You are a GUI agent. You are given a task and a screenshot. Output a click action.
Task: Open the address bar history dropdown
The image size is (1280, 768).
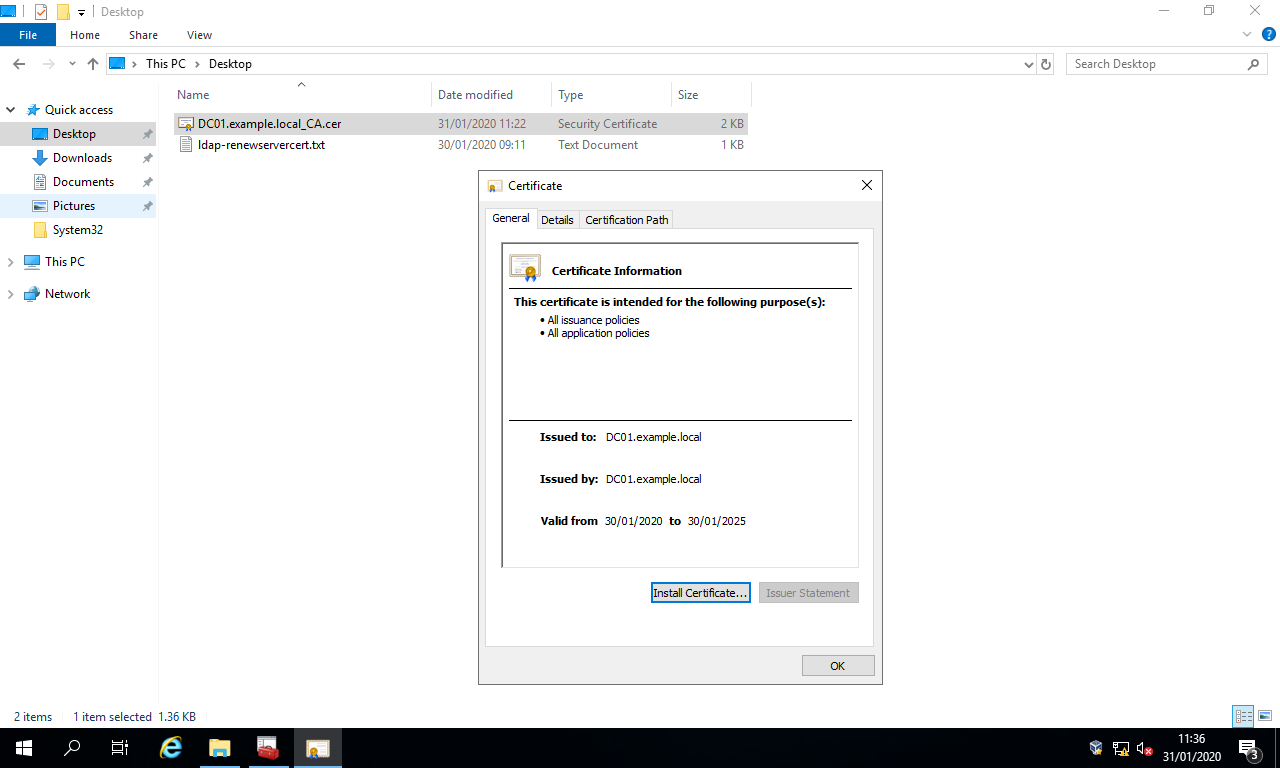pyautogui.click(x=1028, y=63)
